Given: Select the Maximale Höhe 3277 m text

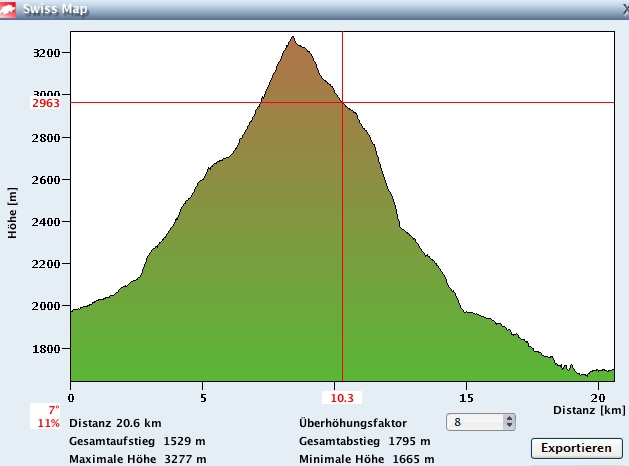Looking at the screenshot, I should (137, 459).
